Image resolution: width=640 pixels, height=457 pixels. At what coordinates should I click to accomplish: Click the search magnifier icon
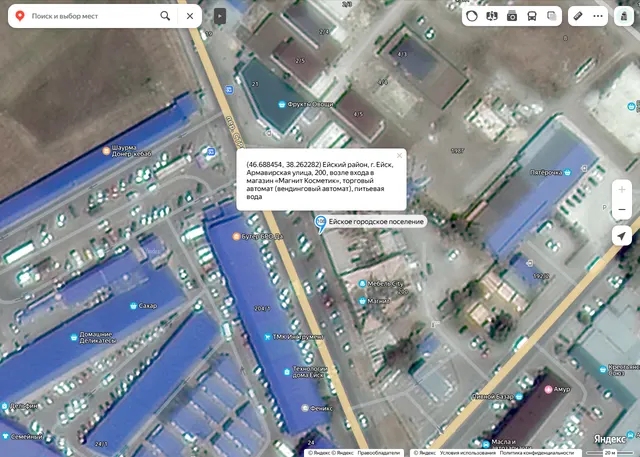(x=165, y=16)
